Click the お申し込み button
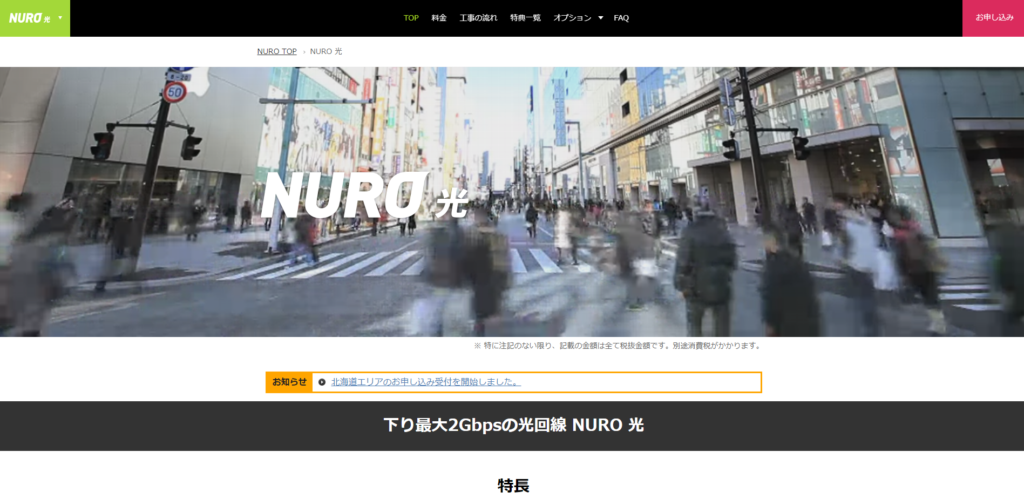 click(x=993, y=18)
